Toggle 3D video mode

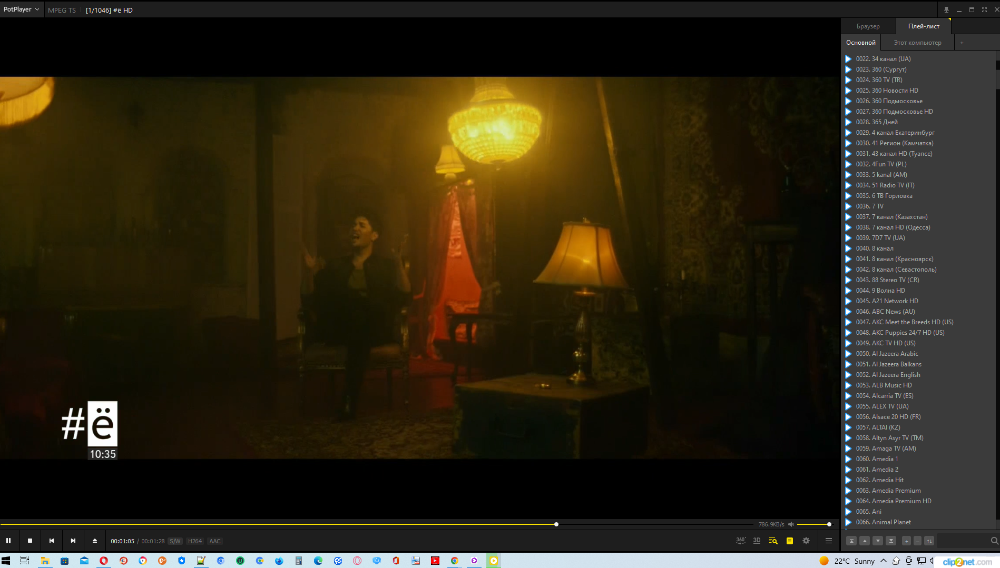click(x=756, y=541)
